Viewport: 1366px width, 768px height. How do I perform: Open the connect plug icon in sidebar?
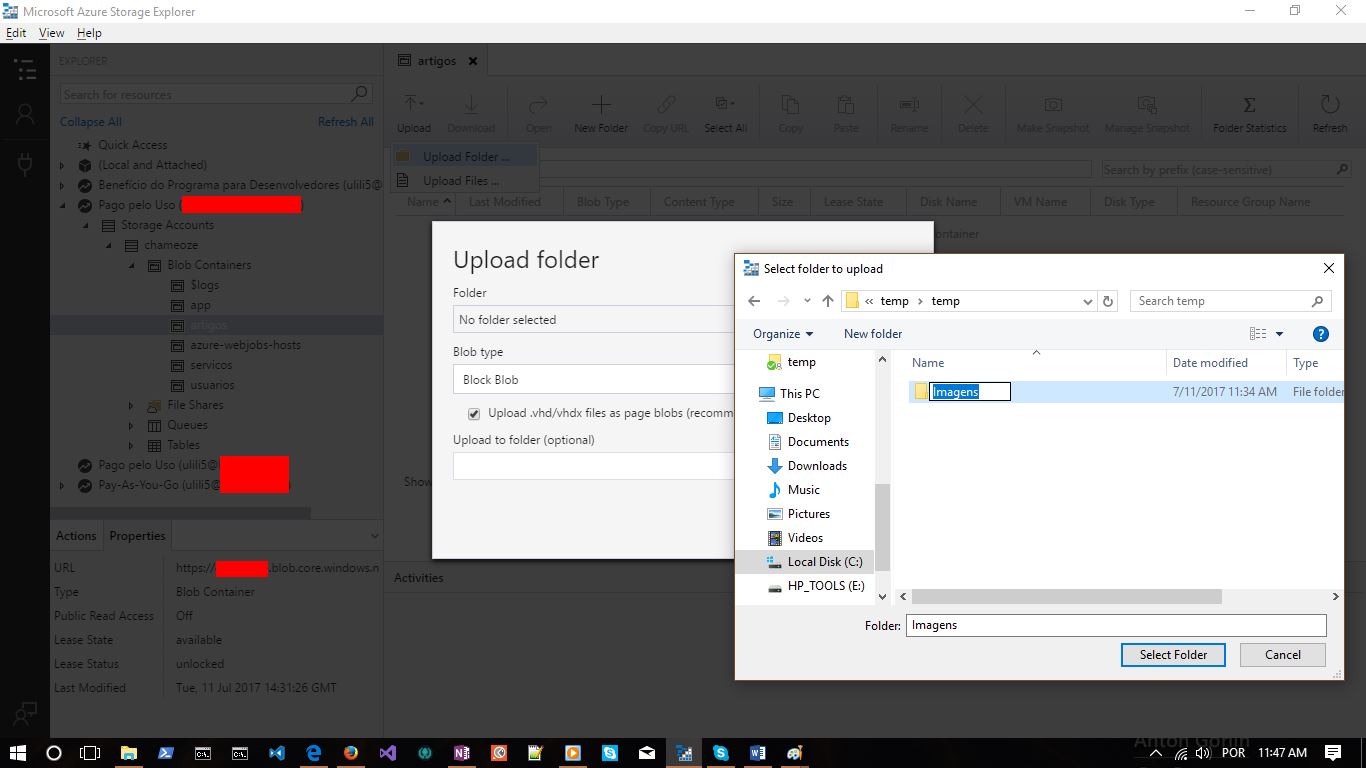click(25, 163)
